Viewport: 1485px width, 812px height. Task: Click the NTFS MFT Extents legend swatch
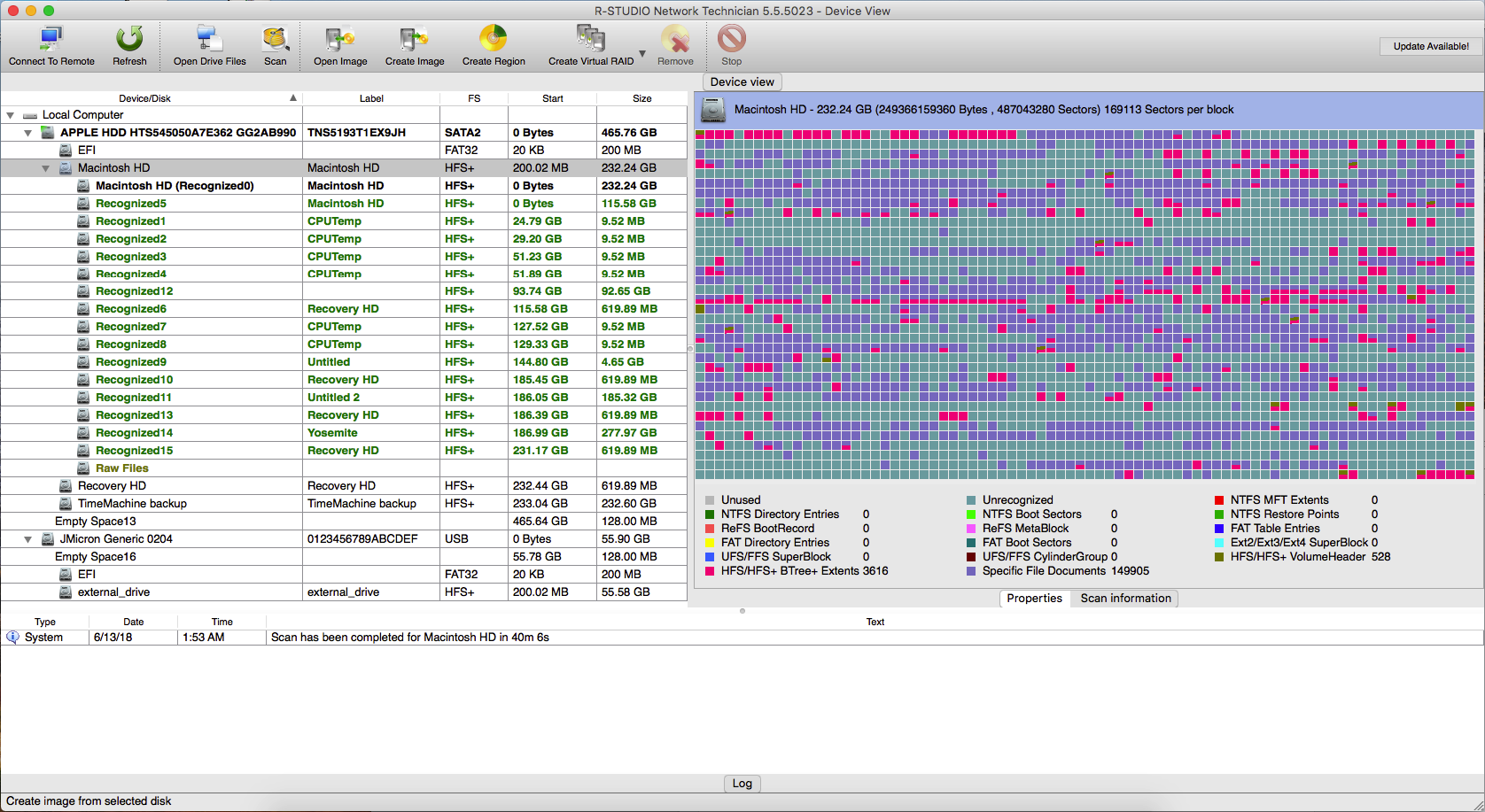click(x=1219, y=500)
